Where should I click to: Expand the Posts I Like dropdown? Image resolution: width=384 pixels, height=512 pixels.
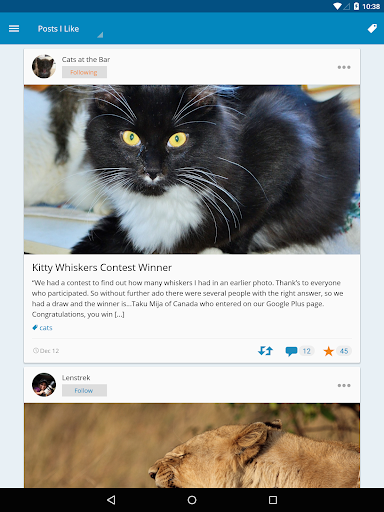tap(70, 29)
